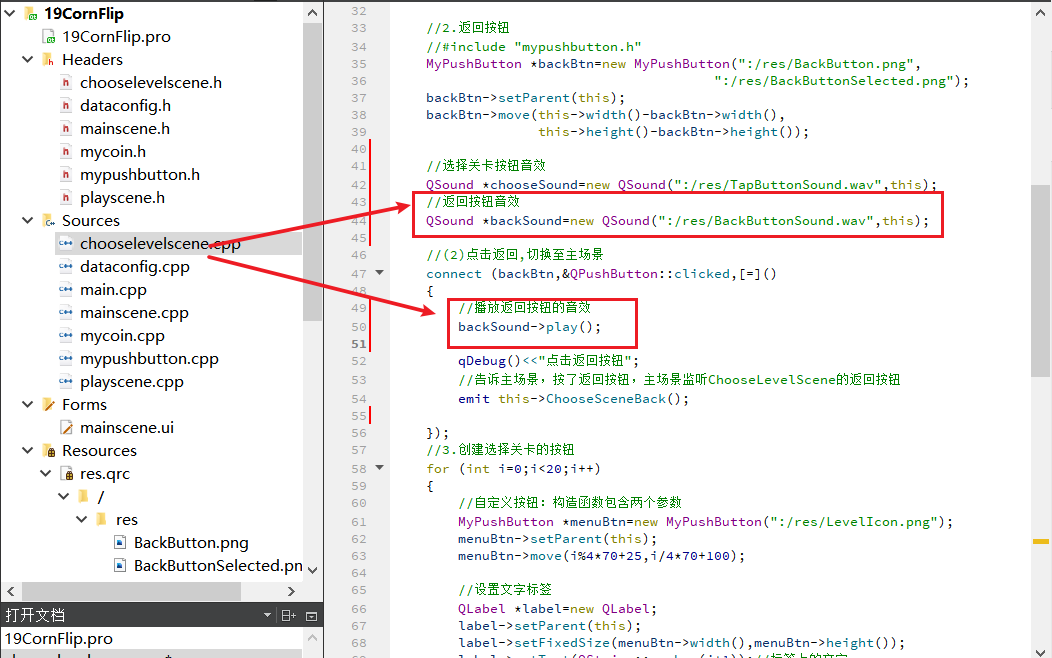Open playscene.cpp source file
This screenshot has height=658, width=1052.
click(x=132, y=381)
